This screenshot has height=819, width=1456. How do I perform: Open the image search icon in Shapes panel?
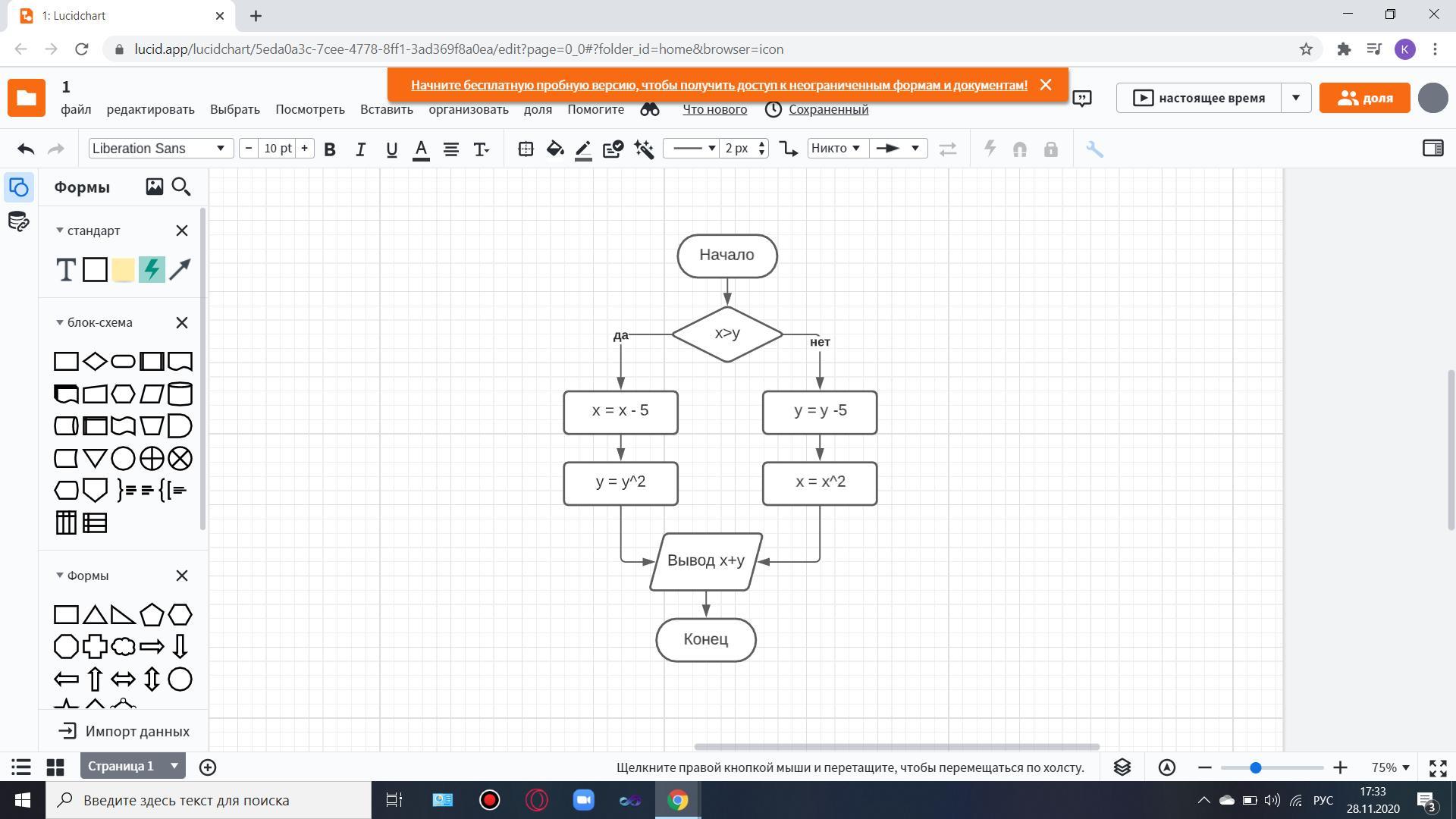[154, 187]
